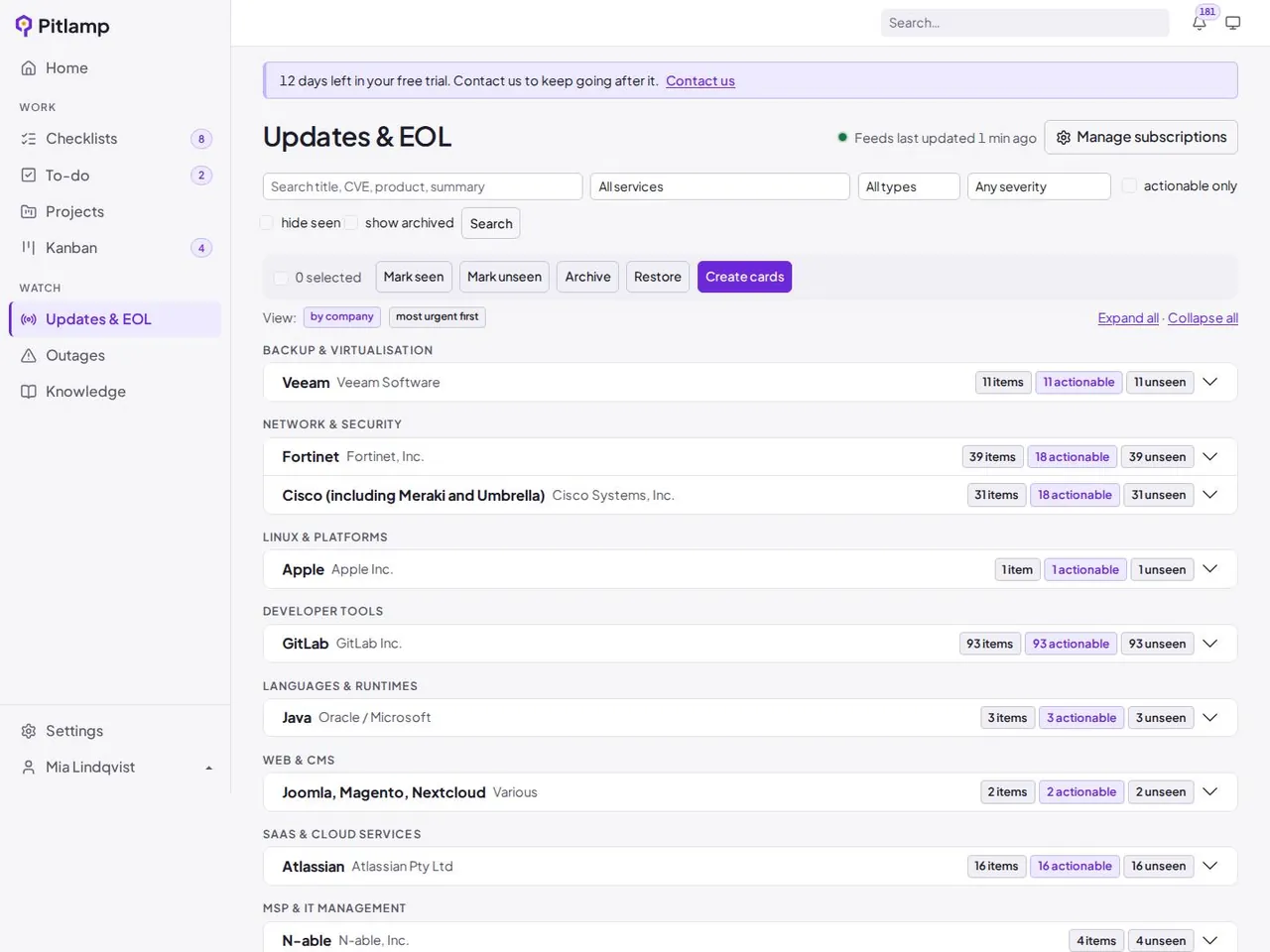The height and width of the screenshot is (952, 1270).
Task: Click the Knowledge book icon
Action: [29, 392]
